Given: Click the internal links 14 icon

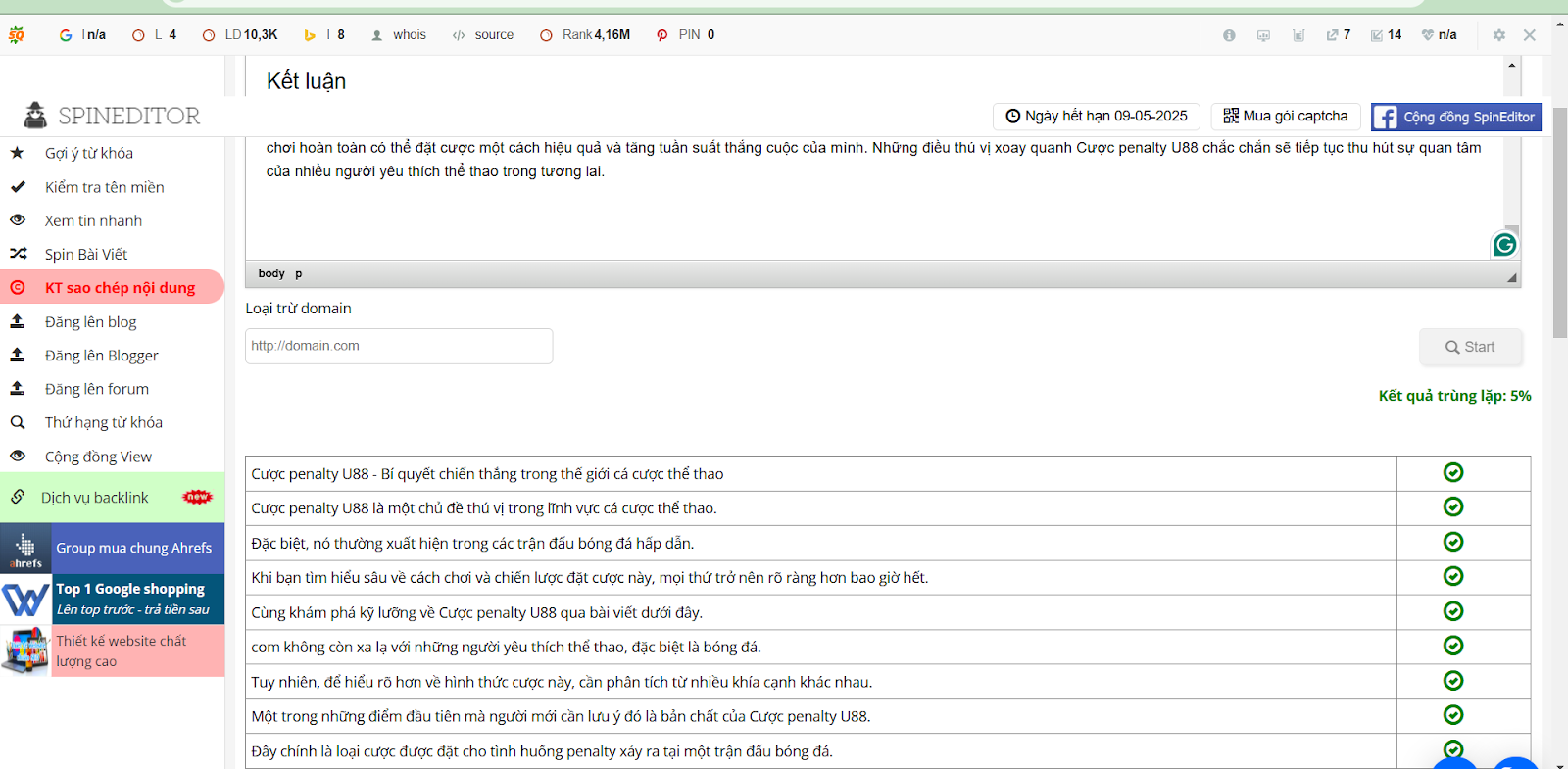Looking at the screenshot, I should [1387, 35].
